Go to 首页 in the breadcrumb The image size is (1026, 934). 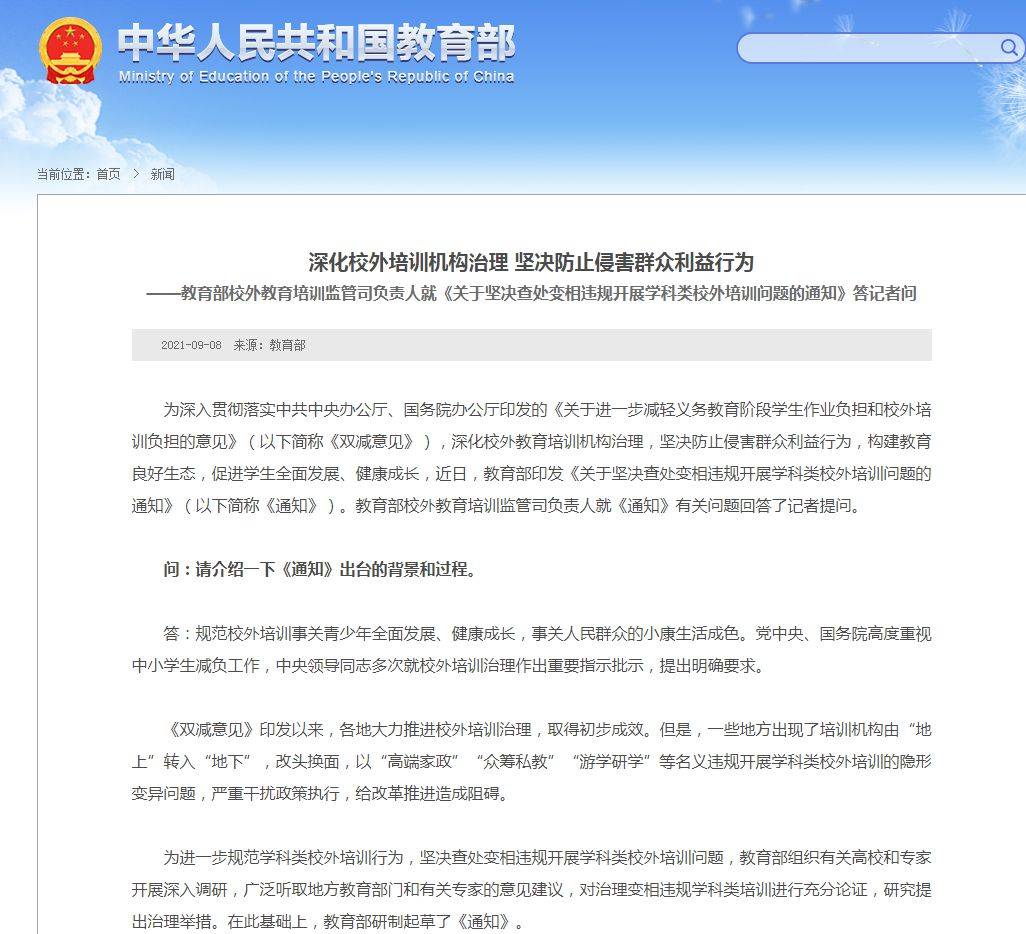108,174
